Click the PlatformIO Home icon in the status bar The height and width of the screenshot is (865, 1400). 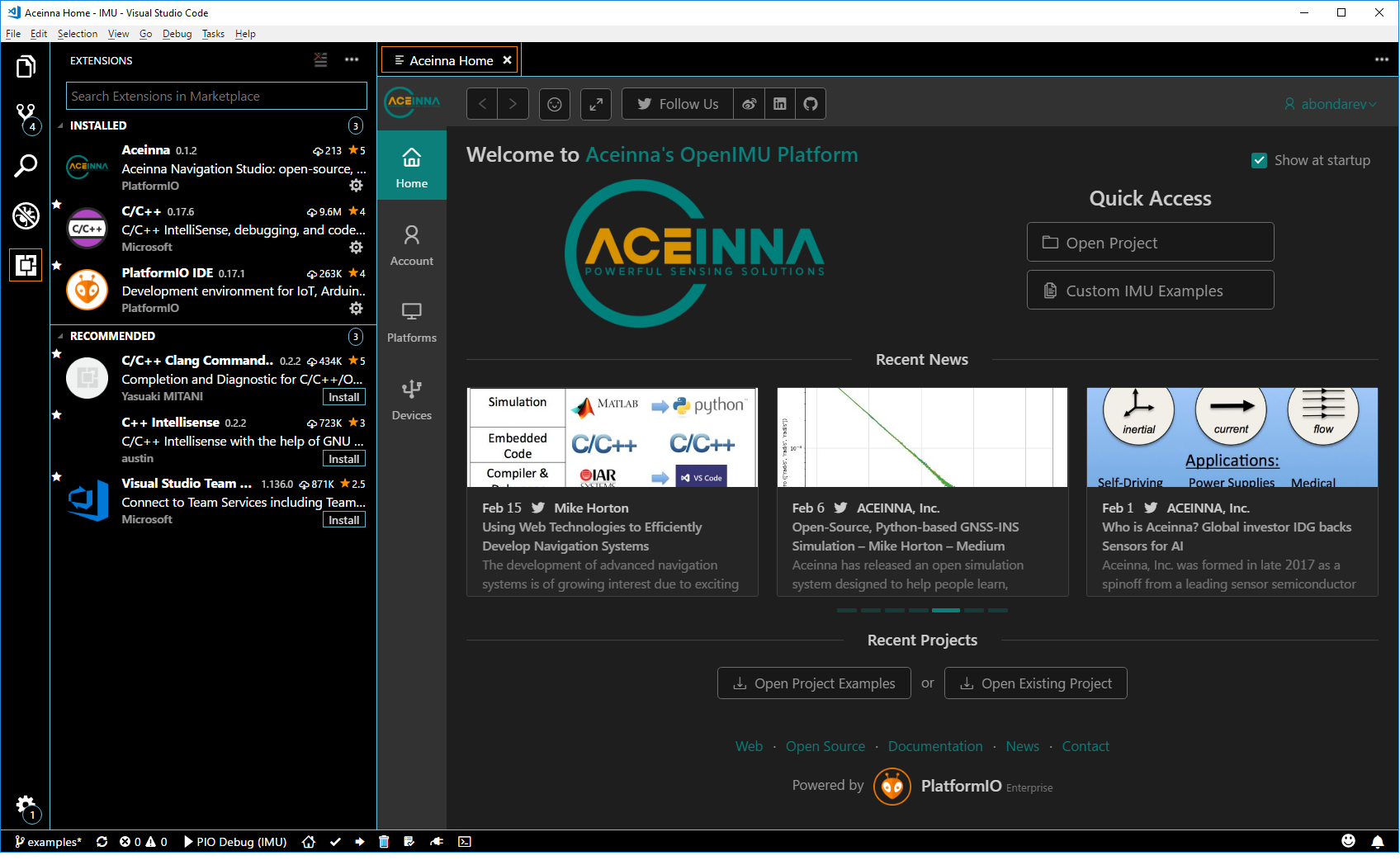(x=309, y=842)
